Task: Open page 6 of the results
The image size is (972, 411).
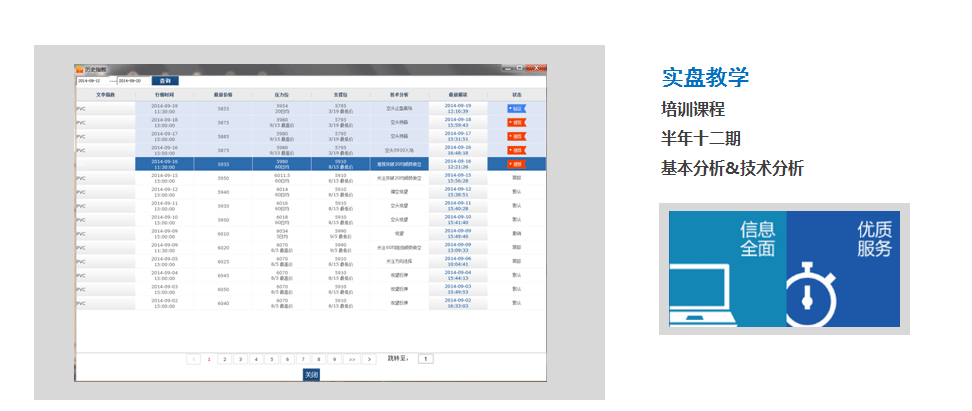Action: click(286, 359)
